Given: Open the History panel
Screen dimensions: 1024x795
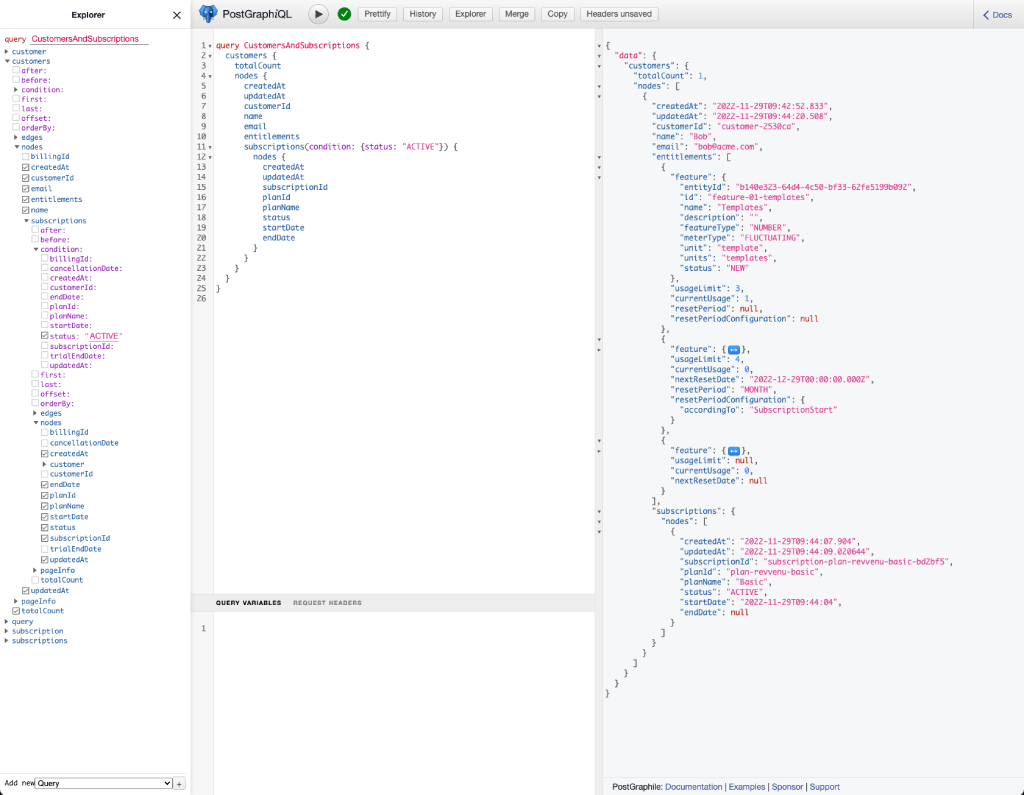Looking at the screenshot, I should (x=423, y=14).
